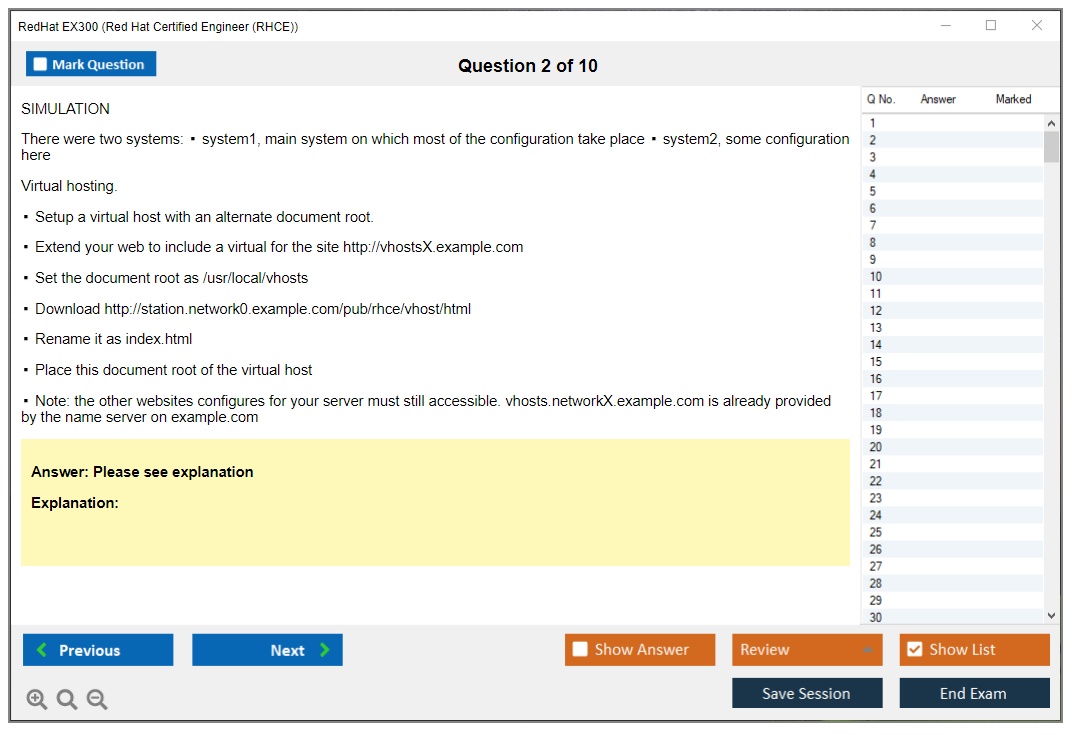Toggle the Mark Question checkbox

pos(40,64)
